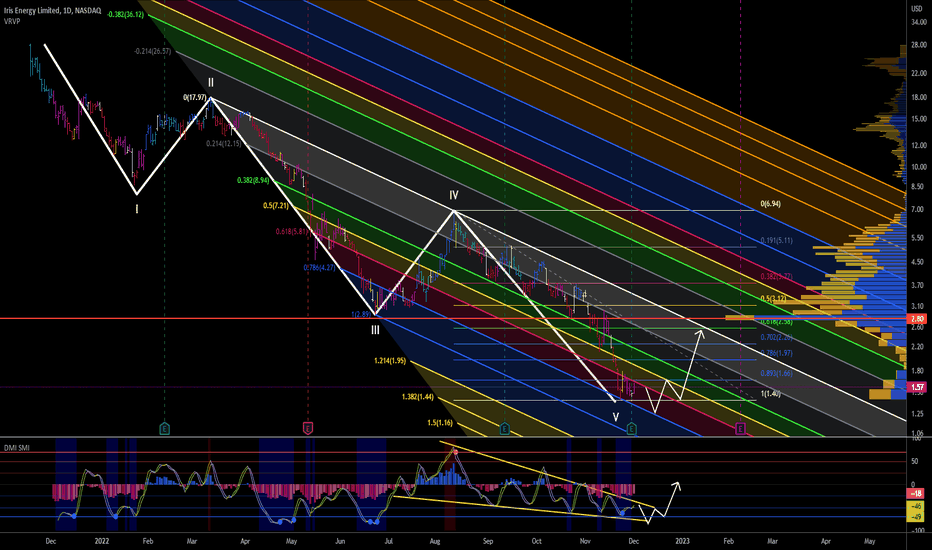Click the -0.382(36.12) label at top
Viewport: 932px width, 550px height.
click(x=125, y=14)
